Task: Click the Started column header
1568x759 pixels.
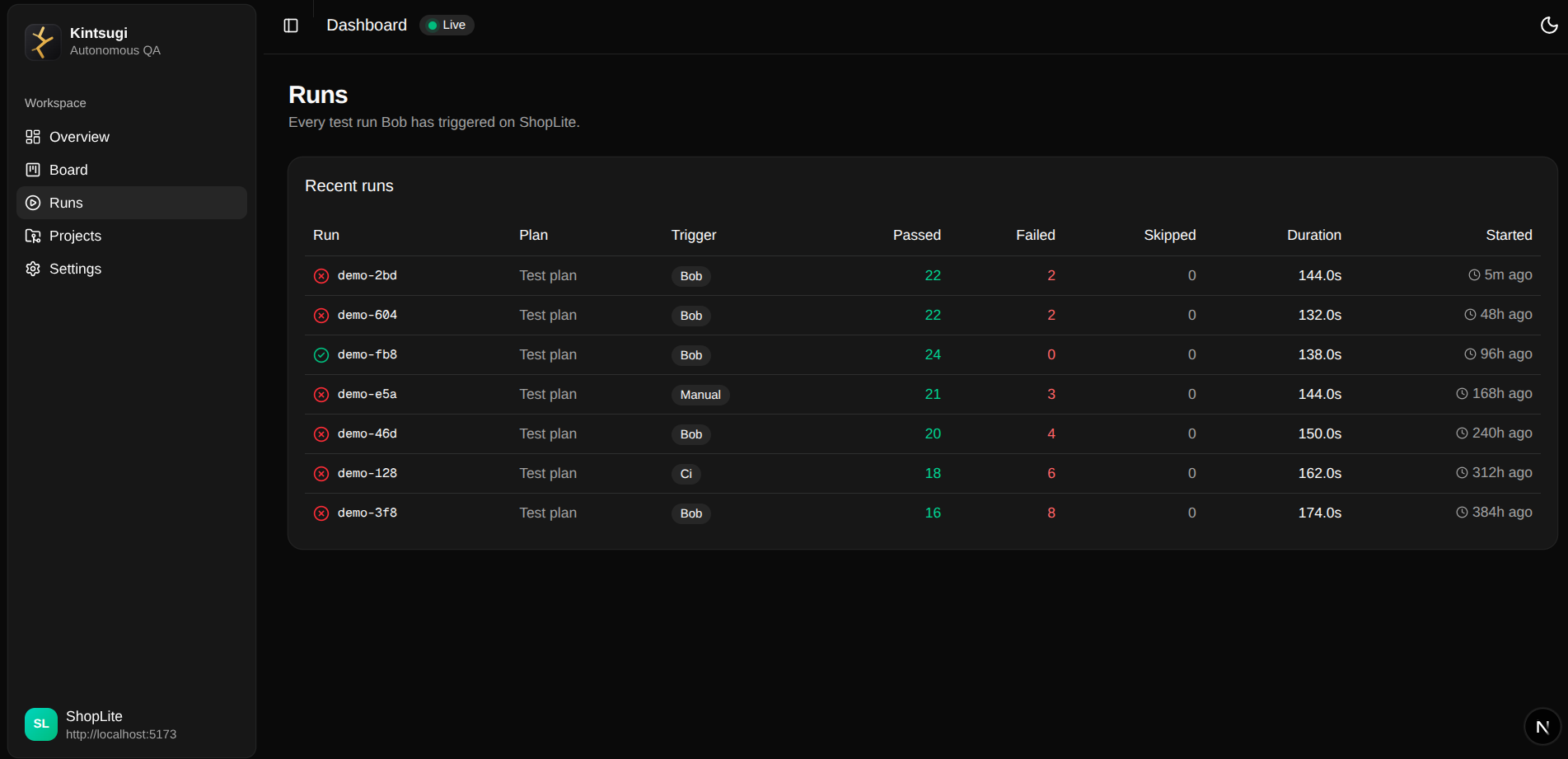Action: (1509, 235)
